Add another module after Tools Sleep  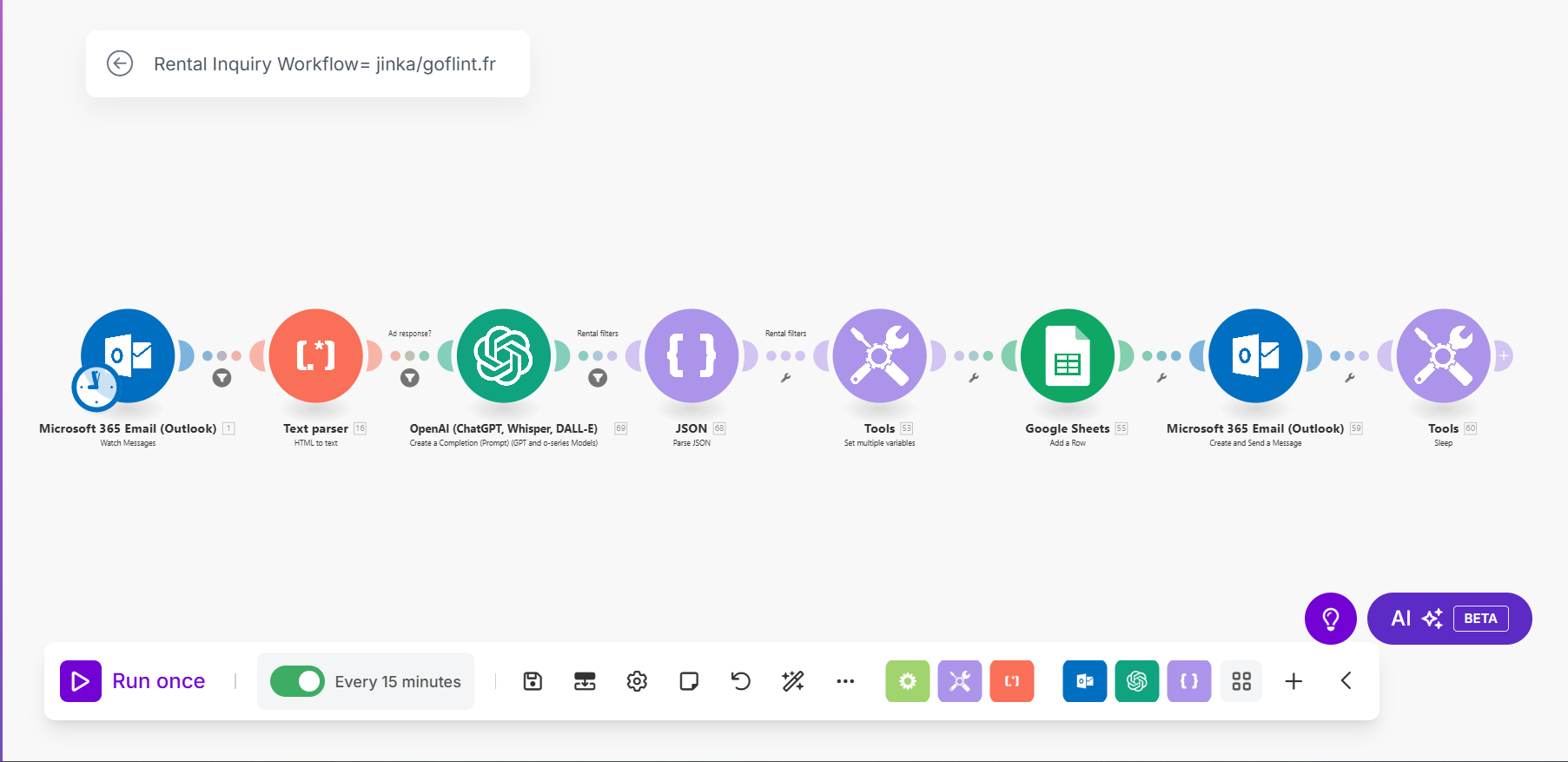tap(1504, 355)
